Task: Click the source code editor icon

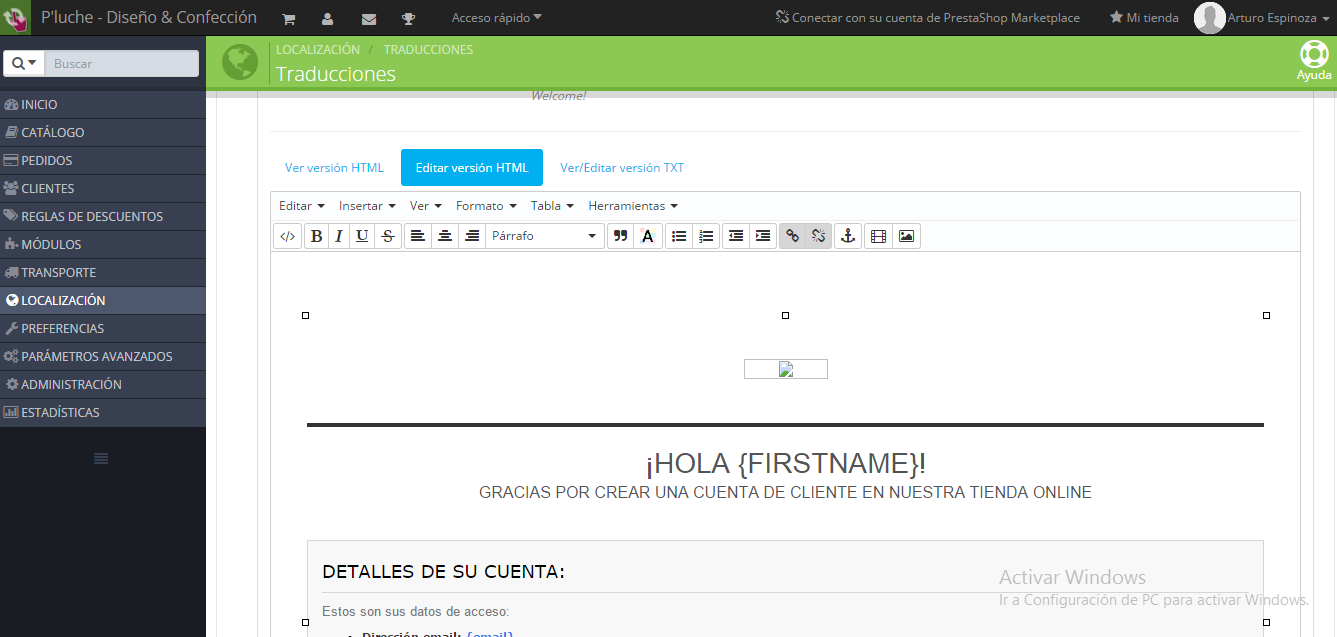Action: [x=287, y=236]
